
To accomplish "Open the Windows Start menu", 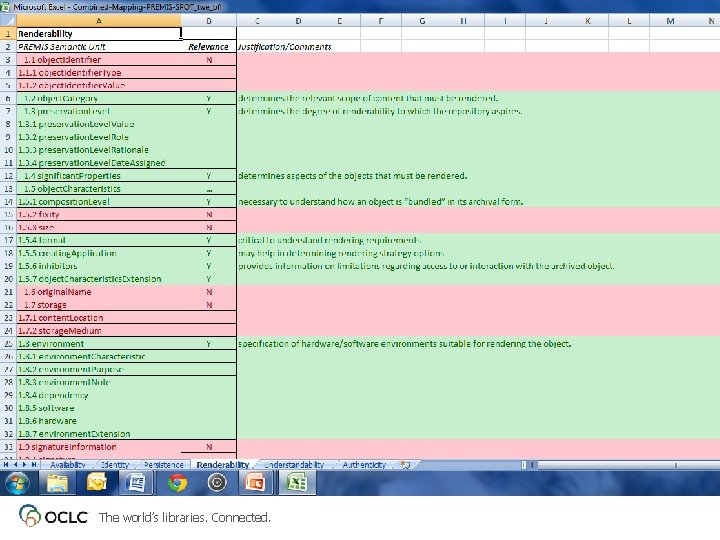I will 17,483.
